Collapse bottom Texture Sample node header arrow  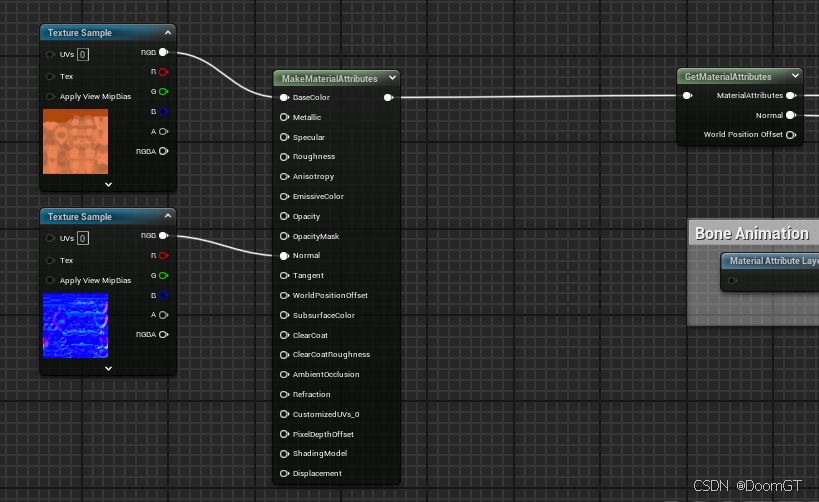point(168,216)
